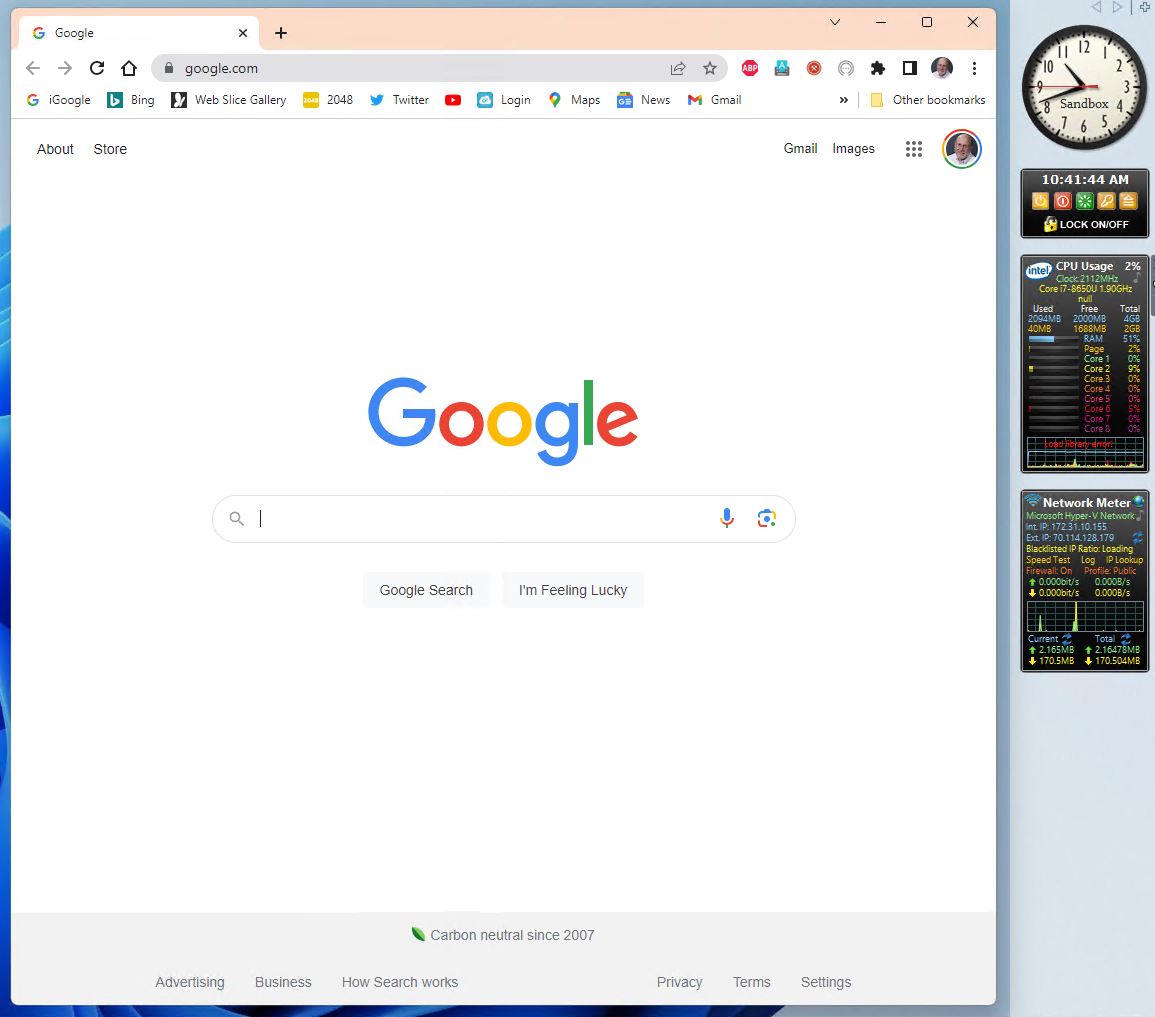Click the Sandbox analog clock gadget
Screen dimensions: 1155x1017
click(x=1084, y=88)
